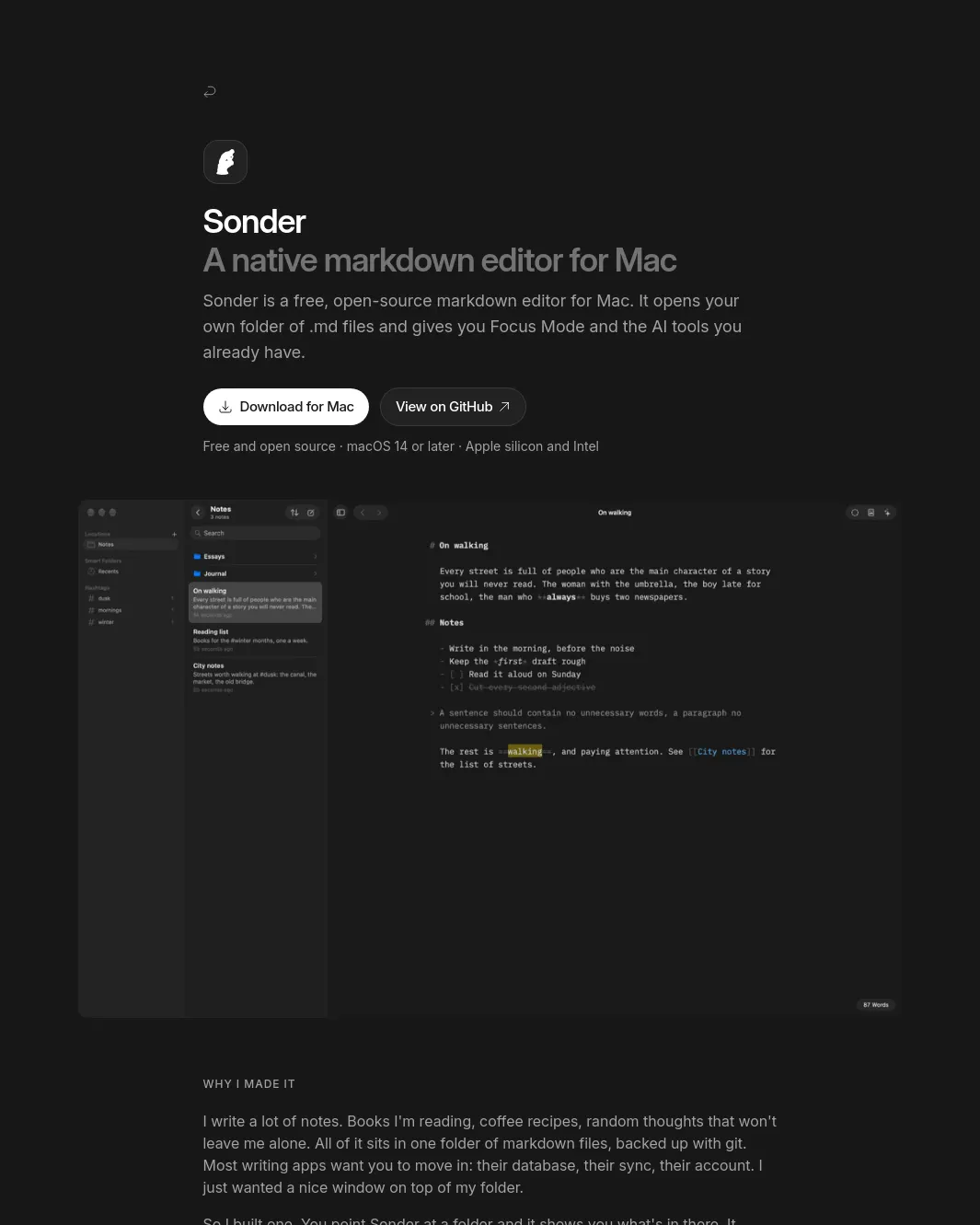Select the On walking note in list
Image resolution: width=980 pixels, height=1225 pixels.
256,603
